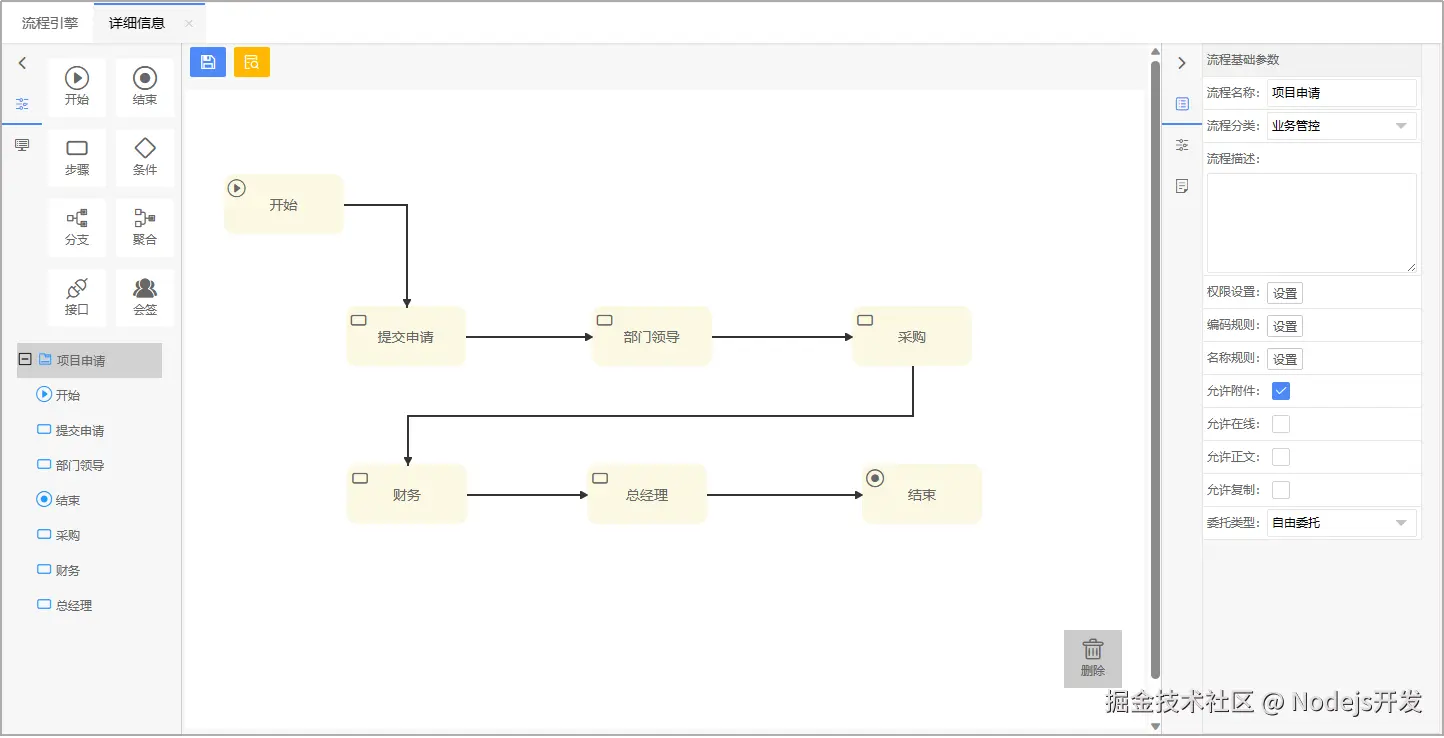Pick the 条件 condition diamond tool
The height and width of the screenshot is (738, 1444).
coord(145,157)
